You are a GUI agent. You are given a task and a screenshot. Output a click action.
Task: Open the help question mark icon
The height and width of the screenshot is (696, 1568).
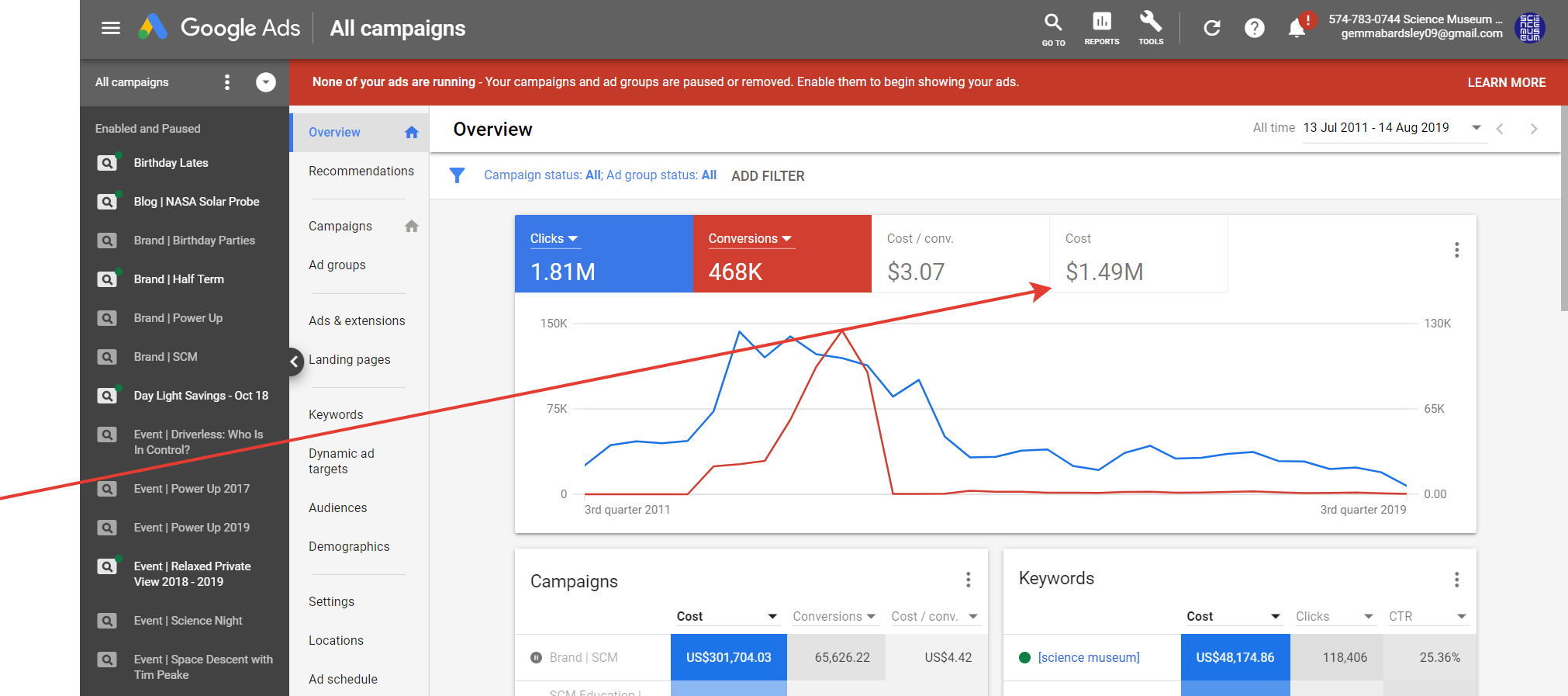[x=1255, y=29]
